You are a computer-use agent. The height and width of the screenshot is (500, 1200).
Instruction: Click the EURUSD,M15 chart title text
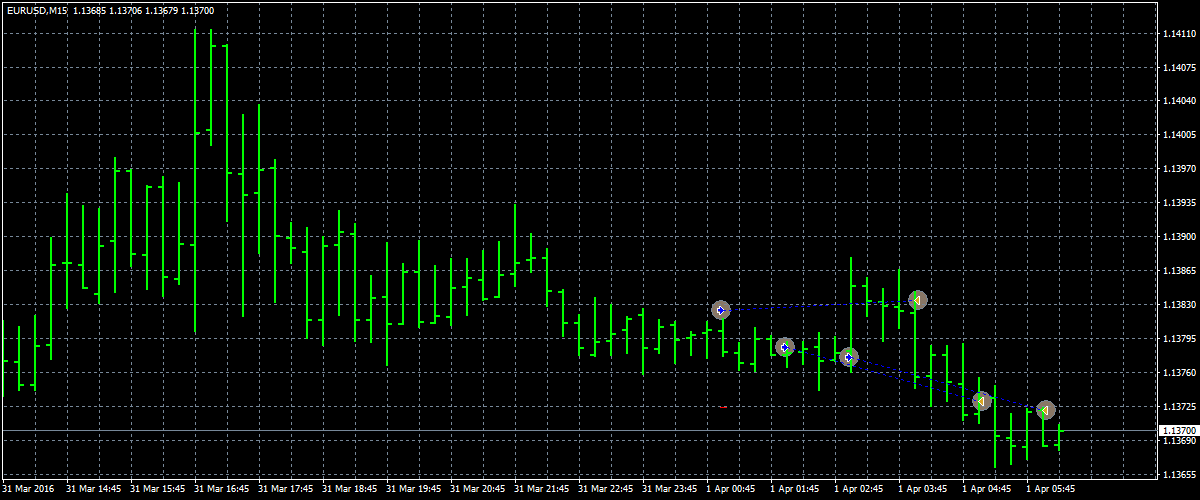pos(37,10)
